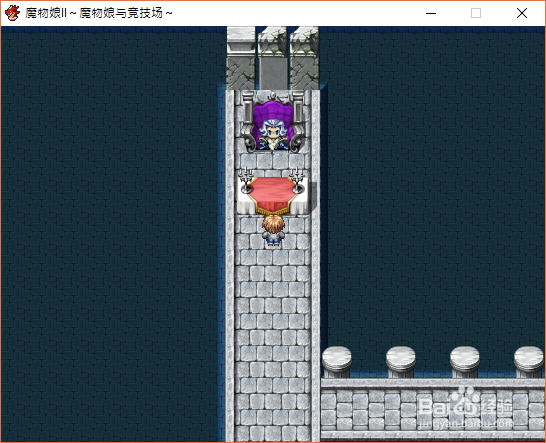Close the game window
Image resolution: width=546 pixels, height=443 pixels.
(x=522, y=13)
